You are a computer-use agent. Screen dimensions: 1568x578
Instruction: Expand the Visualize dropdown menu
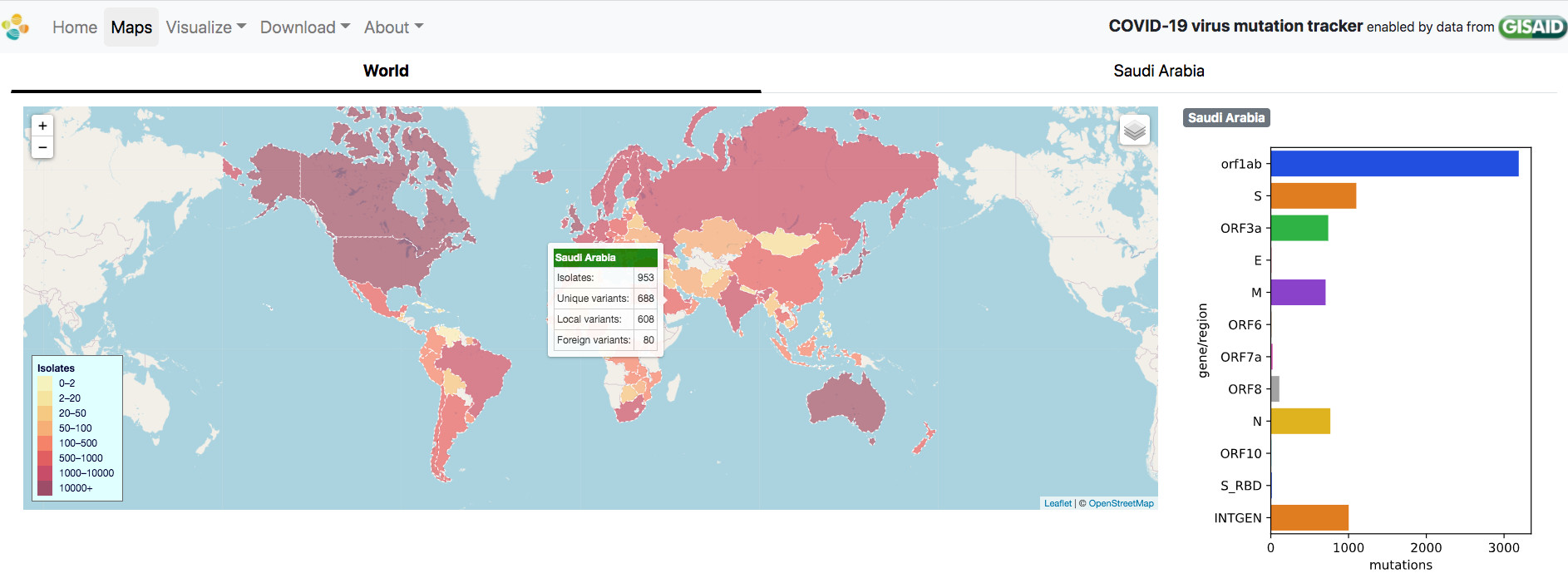pyautogui.click(x=205, y=27)
